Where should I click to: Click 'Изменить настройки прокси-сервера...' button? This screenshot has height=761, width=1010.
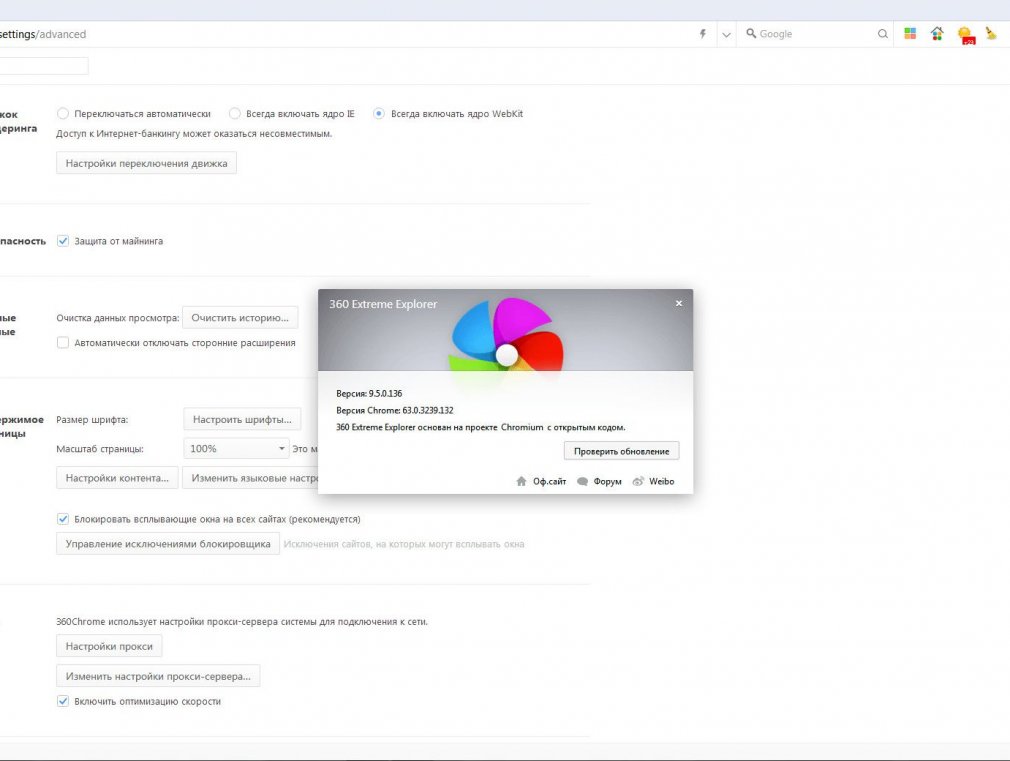[x=158, y=676]
